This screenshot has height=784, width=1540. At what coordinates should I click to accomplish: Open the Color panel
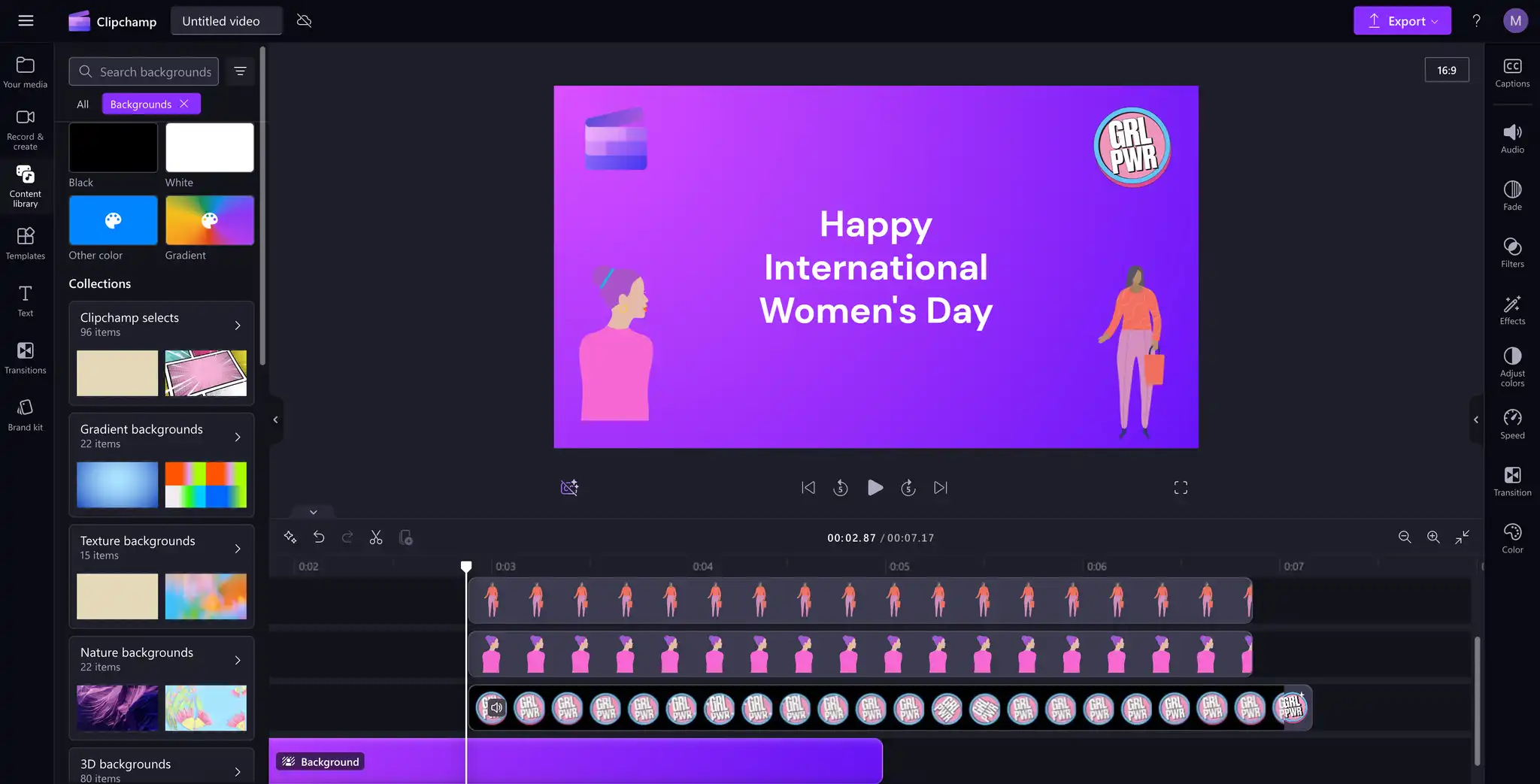coord(1512,539)
